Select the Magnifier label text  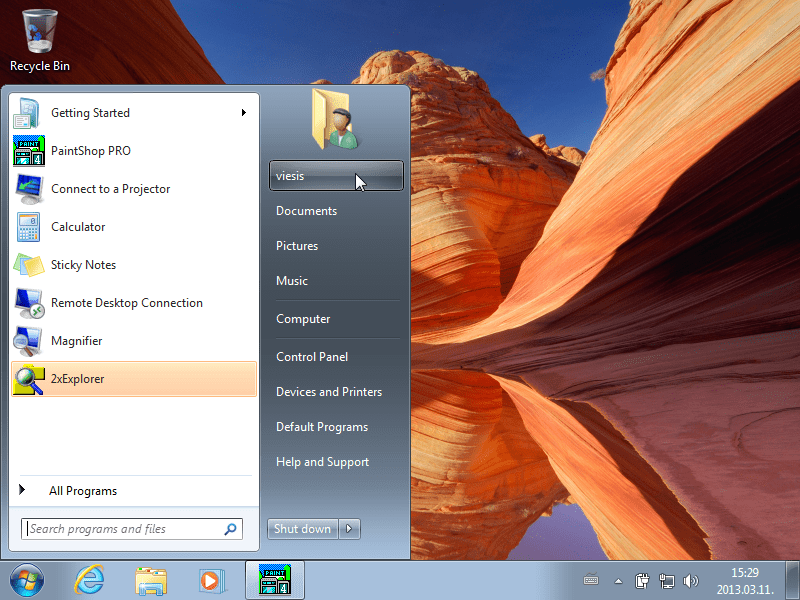point(77,341)
